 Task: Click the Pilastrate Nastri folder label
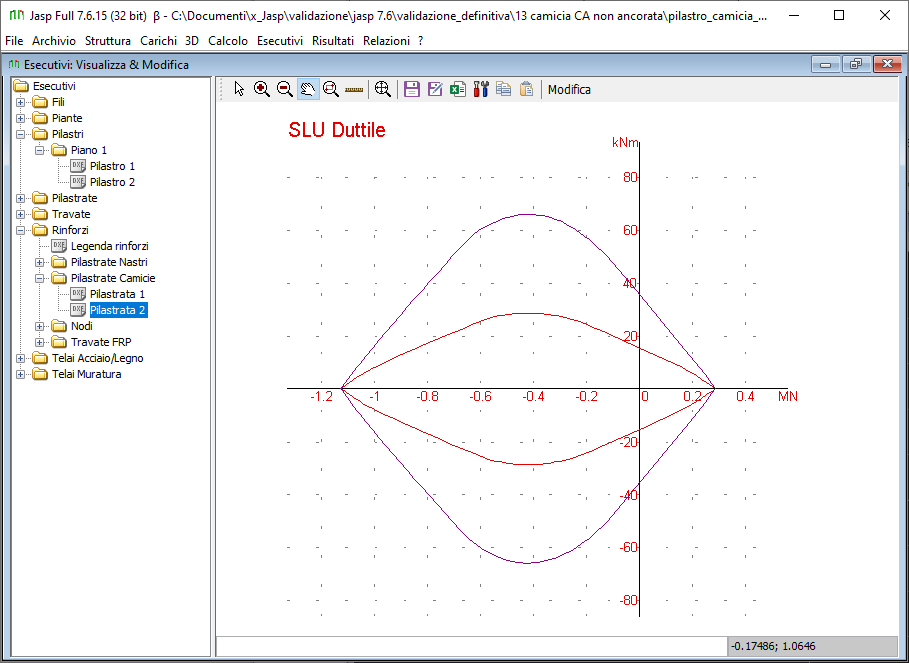pos(109,263)
